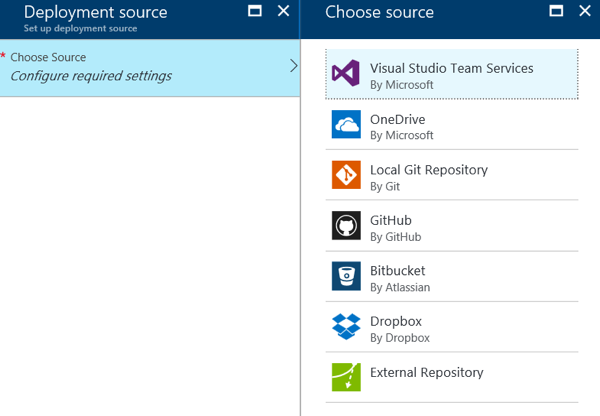Click 'Choose Source' required field label

pyautogui.click(x=48, y=57)
